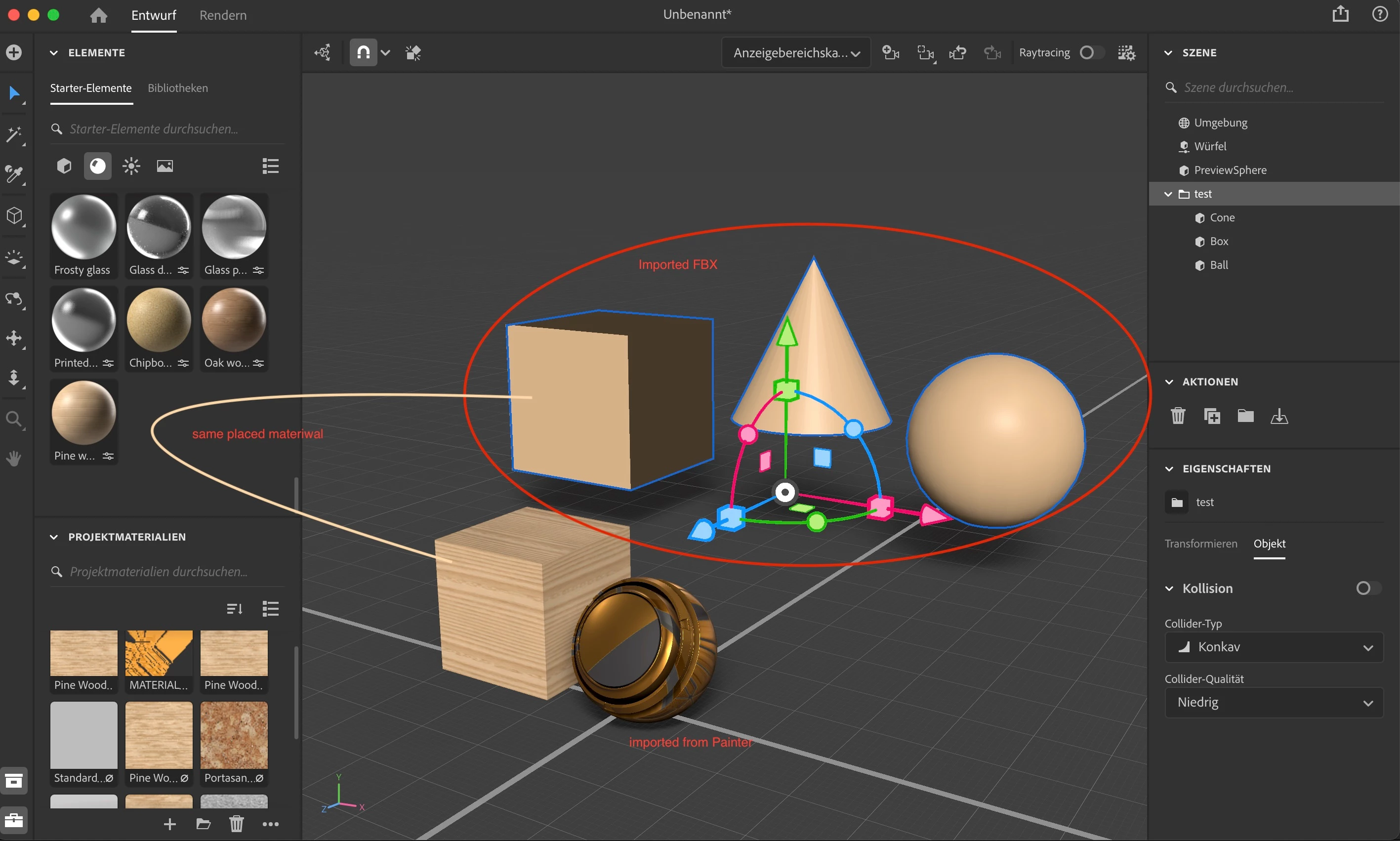Delete the selected object in Aktionen
The width and height of the screenshot is (1400, 841).
tap(1178, 416)
